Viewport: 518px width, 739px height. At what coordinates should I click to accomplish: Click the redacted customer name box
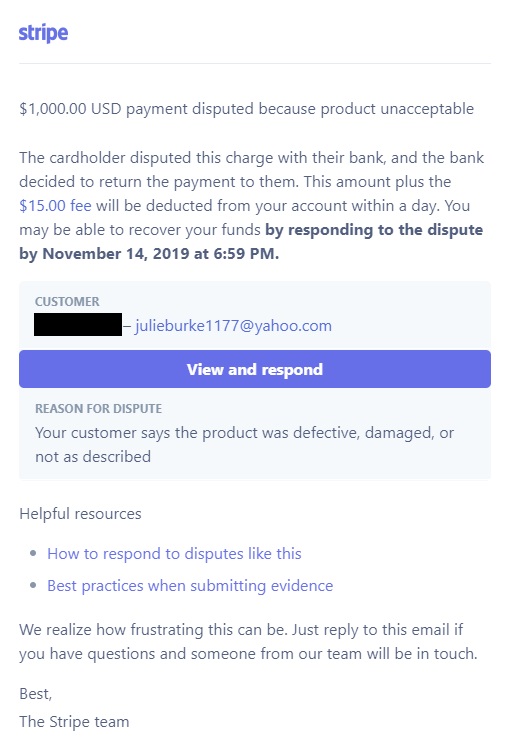click(78, 325)
